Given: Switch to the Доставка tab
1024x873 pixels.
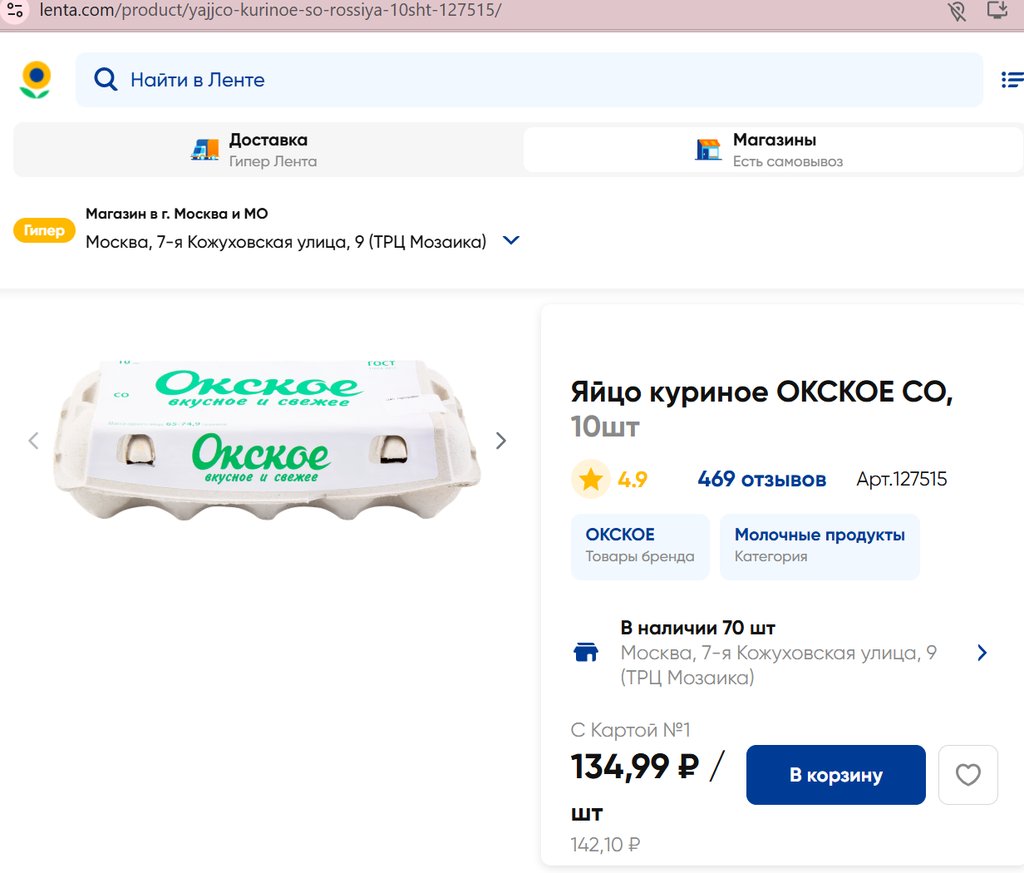Looking at the screenshot, I should 268,150.
